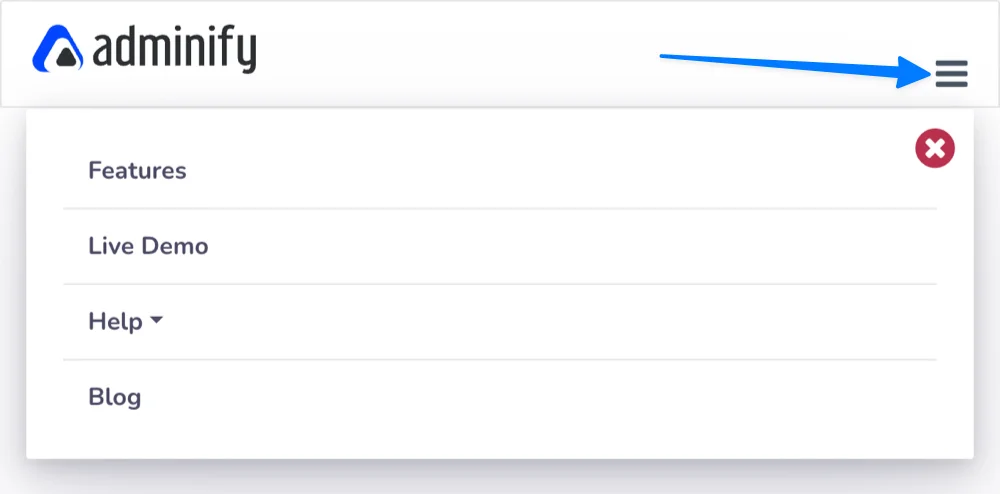
Task: Click the header bar's blank center area
Action: click(x=459, y=54)
